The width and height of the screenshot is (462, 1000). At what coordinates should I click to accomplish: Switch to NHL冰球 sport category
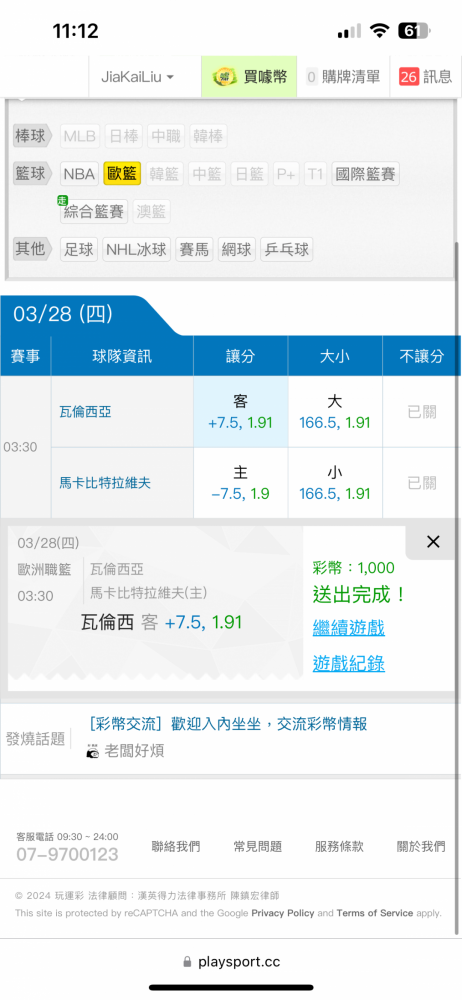tap(137, 249)
